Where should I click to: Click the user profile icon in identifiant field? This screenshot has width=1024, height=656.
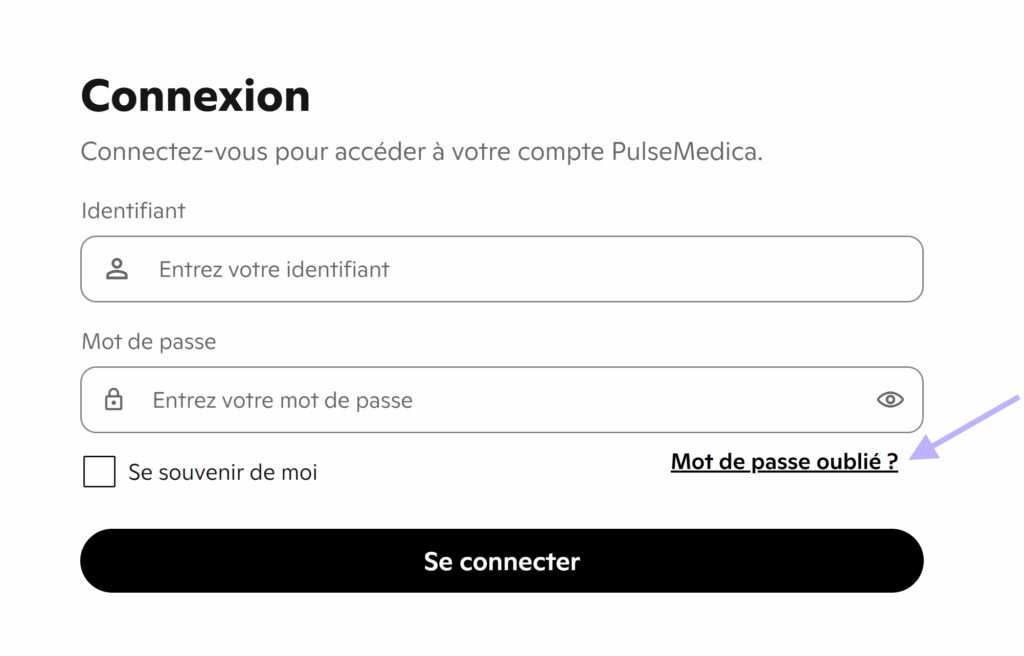117,269
